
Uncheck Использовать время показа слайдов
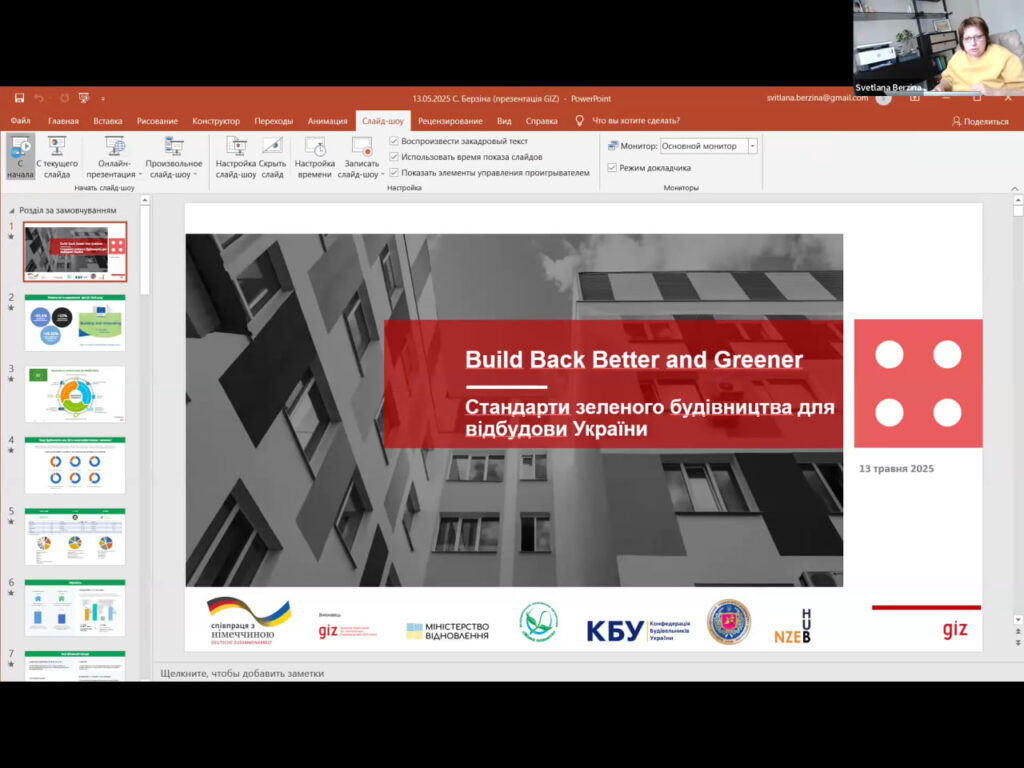[x=394, y=157]
